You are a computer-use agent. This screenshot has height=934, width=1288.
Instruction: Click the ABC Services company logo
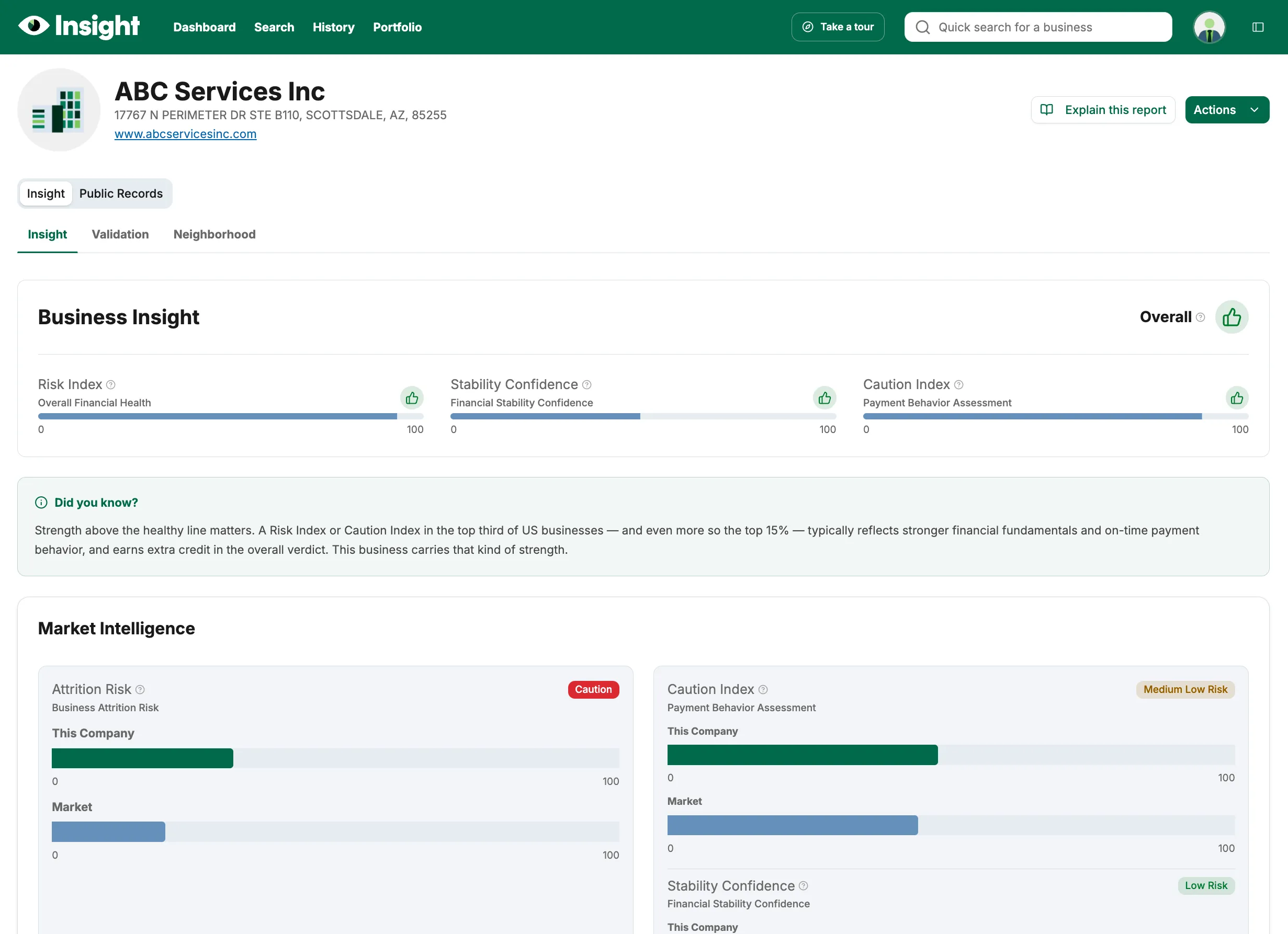(x=59, y=110)
